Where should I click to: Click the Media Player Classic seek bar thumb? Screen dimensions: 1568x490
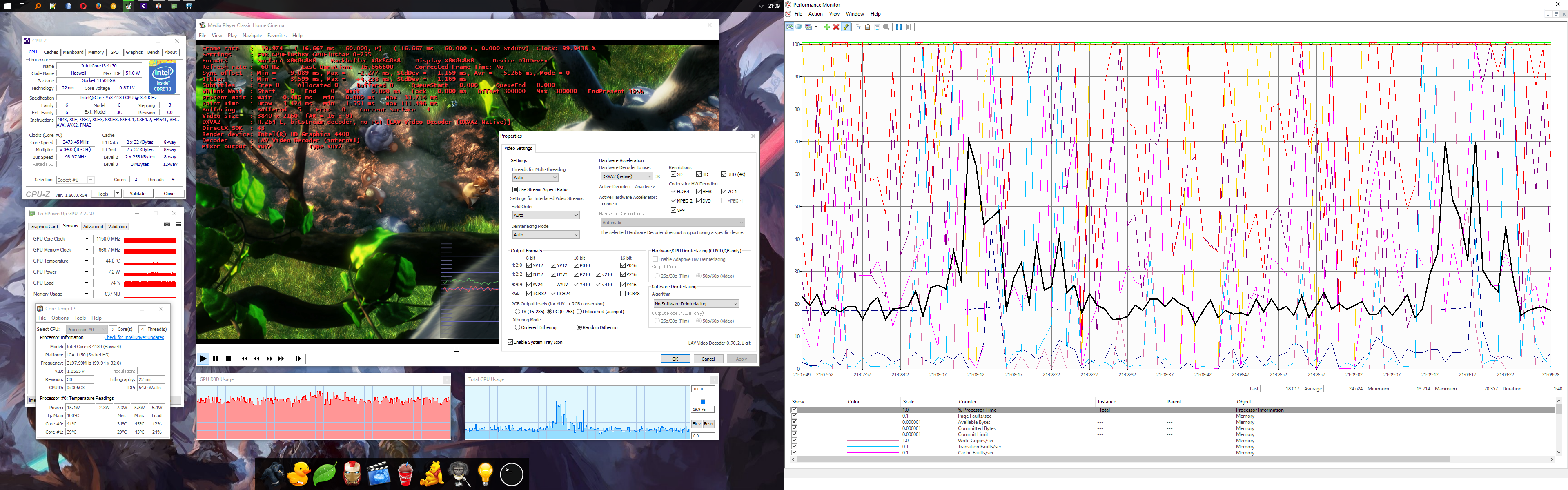coord(457,348)
